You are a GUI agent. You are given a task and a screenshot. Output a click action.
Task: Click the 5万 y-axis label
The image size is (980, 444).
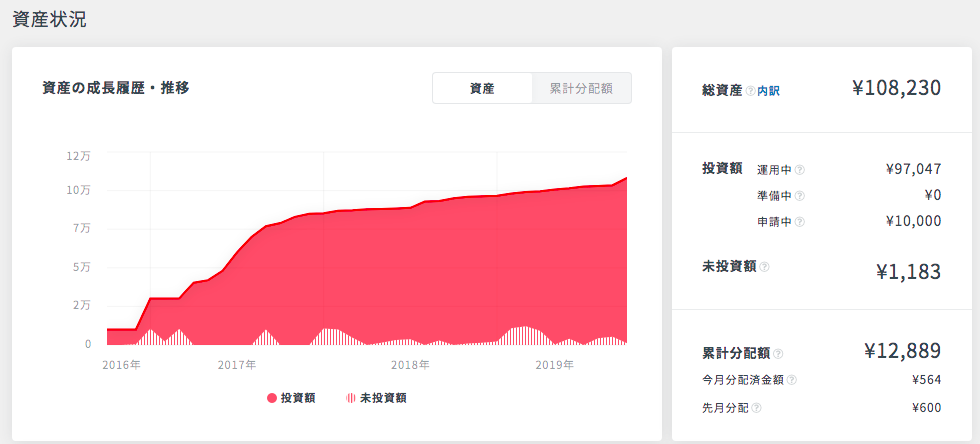tap(82, 267)
